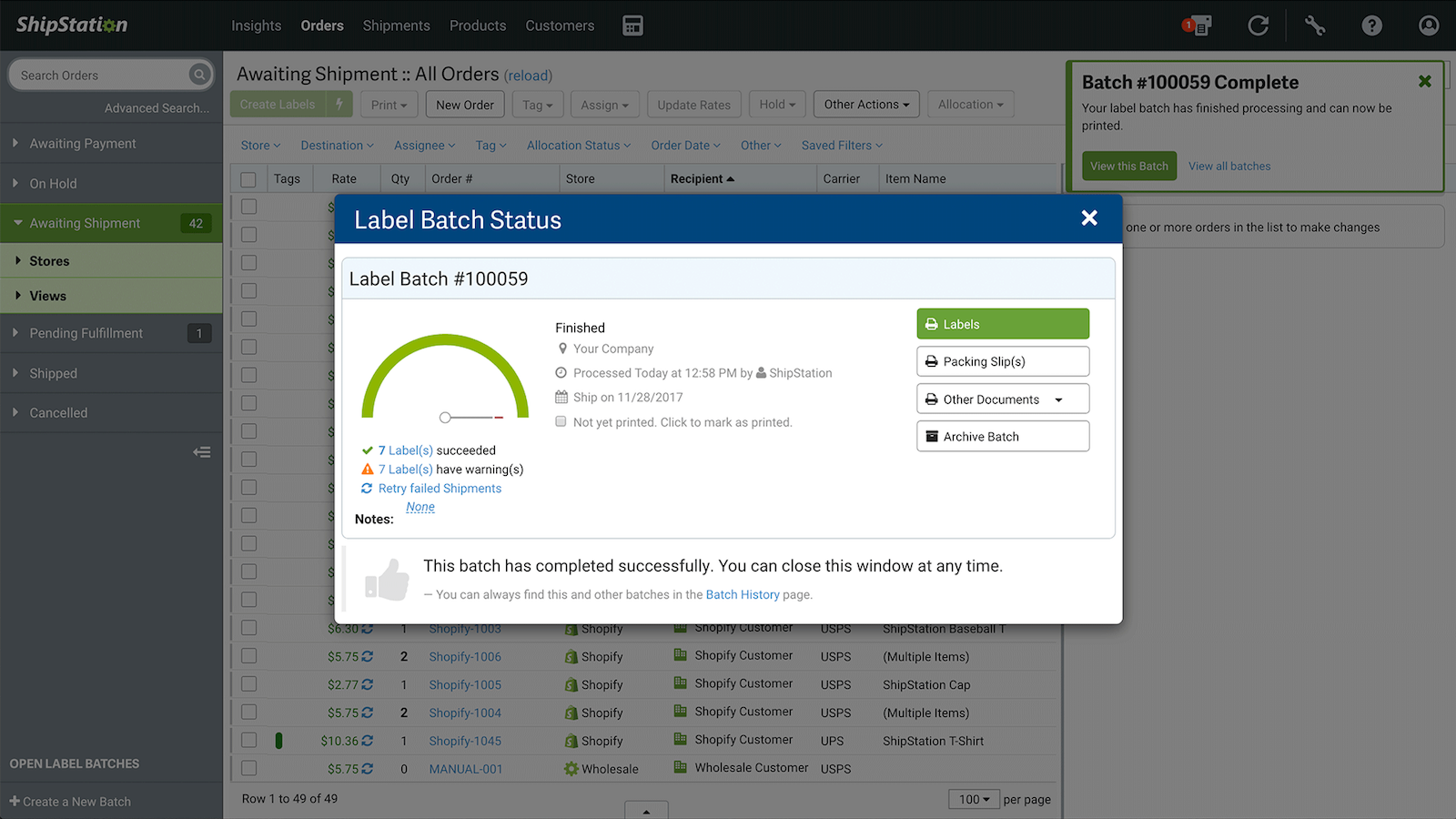1456x819 pixels.
Task: Mark the batch as printed checkbox
Action: [561, 422]
